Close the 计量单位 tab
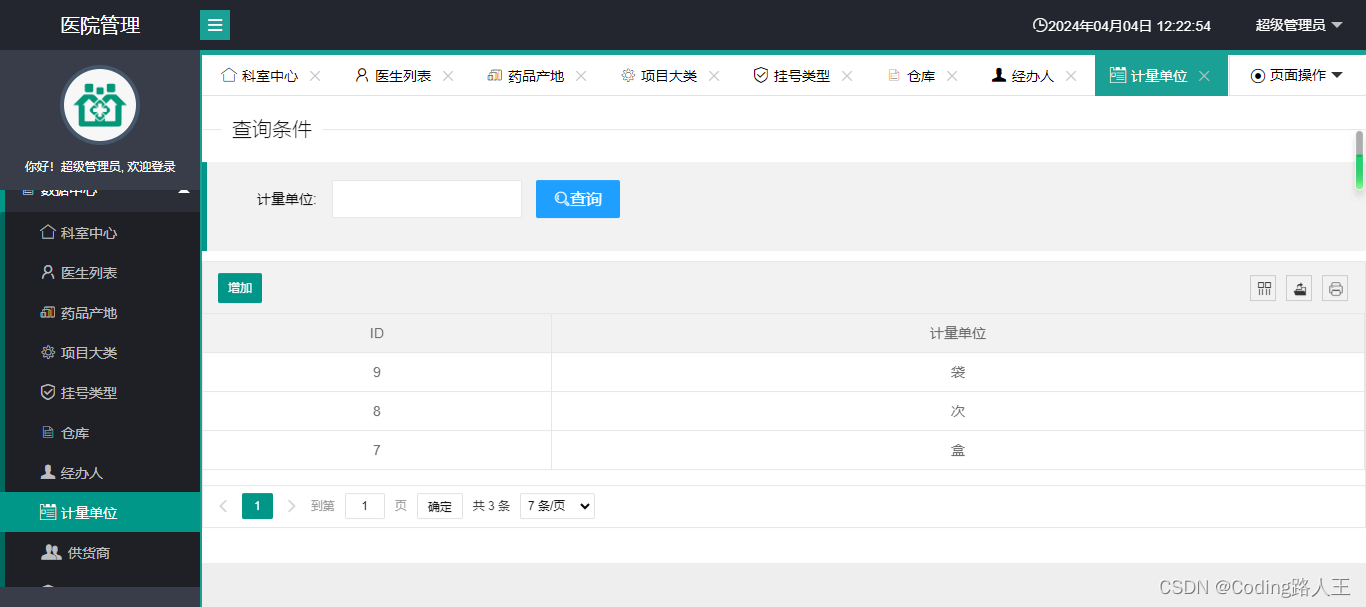 [1204, 75]
